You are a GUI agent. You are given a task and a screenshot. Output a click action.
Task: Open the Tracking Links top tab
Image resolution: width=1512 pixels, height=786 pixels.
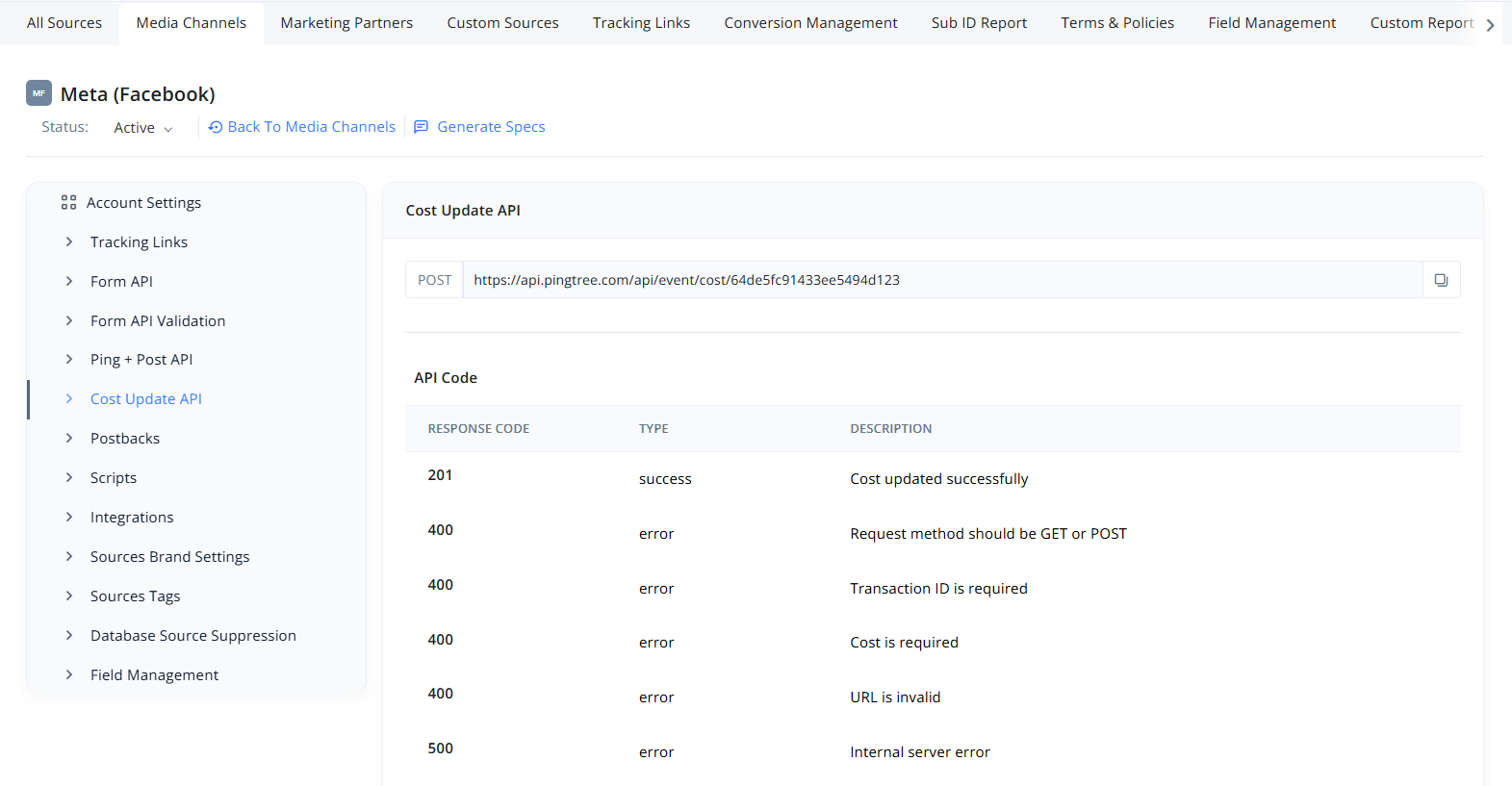[x=641, y=23]
